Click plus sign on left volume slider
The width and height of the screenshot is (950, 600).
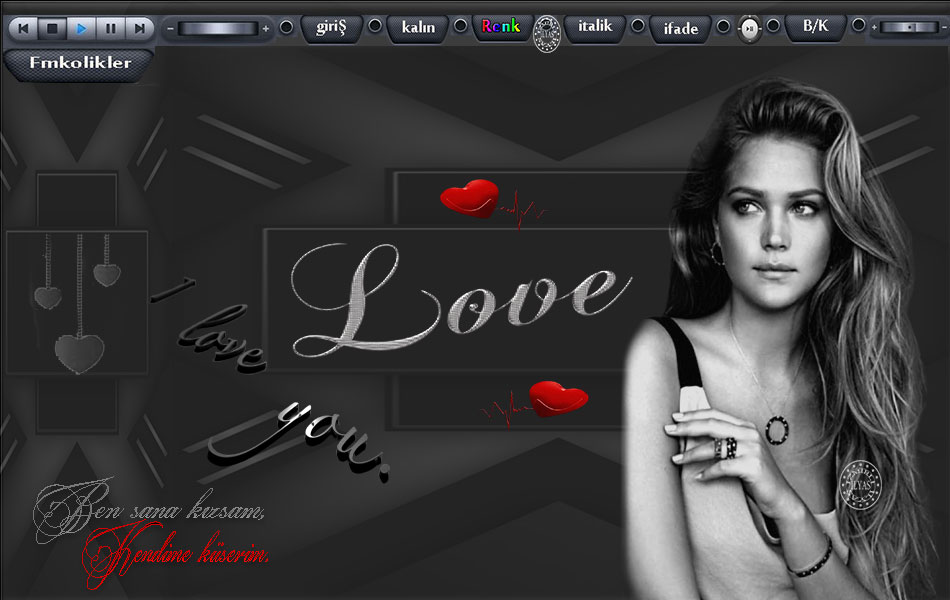(265, 29)
